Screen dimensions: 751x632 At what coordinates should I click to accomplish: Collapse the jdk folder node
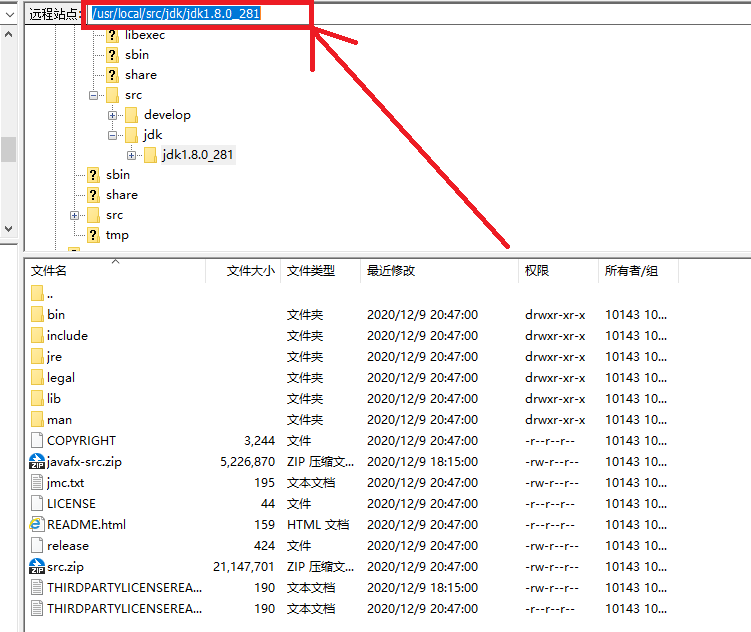click(112, 135)
